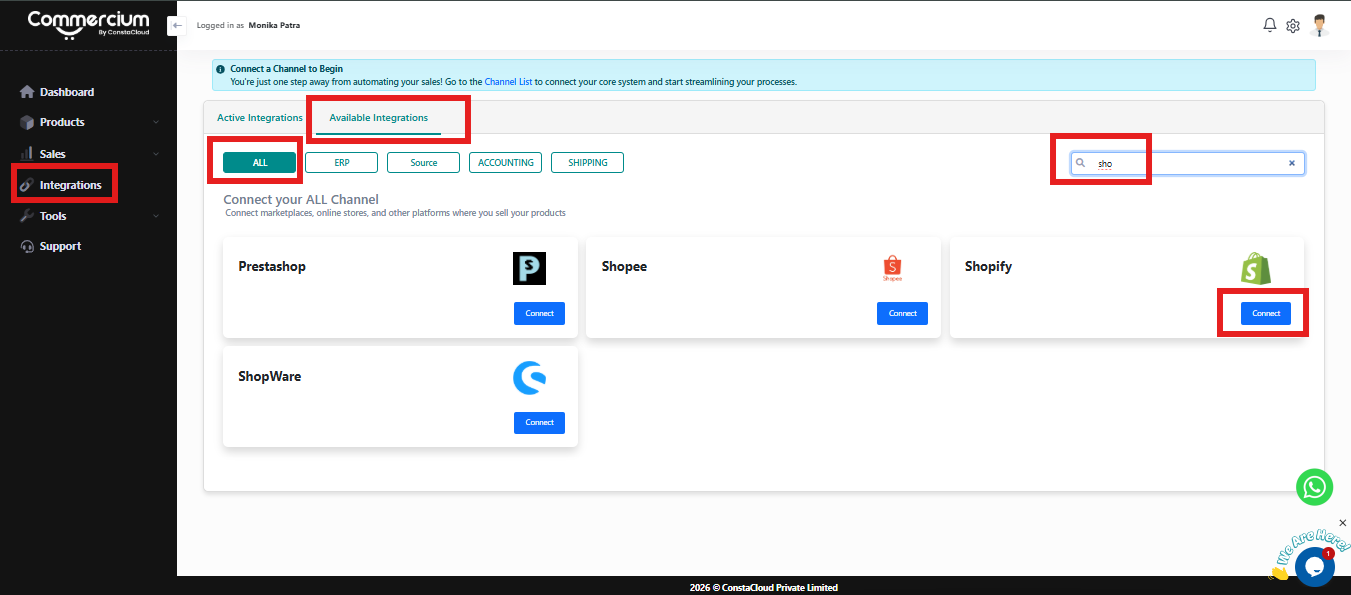This screenshot has width=1351, height=595.
Task: Click the Support headset icon
Action: click(27, 246)
